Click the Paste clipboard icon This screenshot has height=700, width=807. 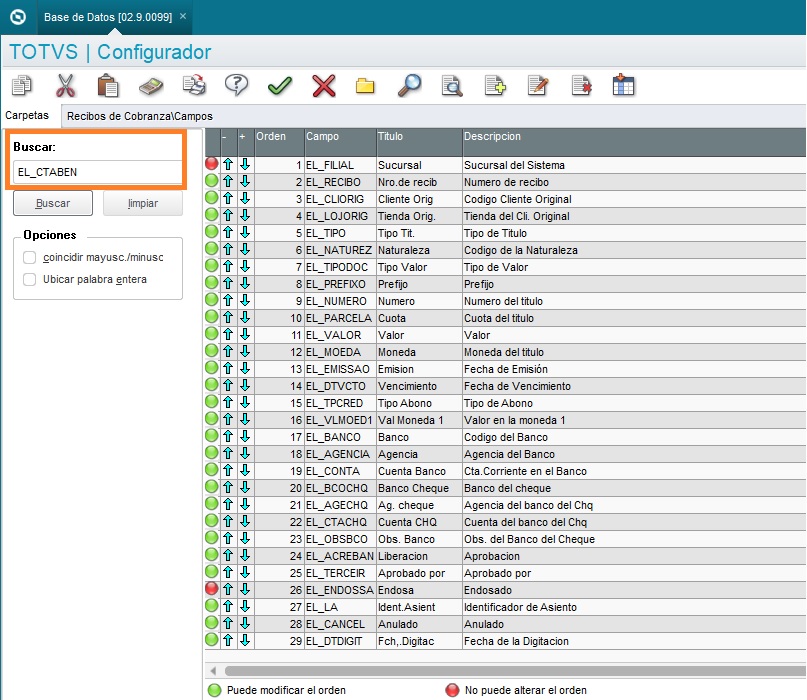[108, 85]
